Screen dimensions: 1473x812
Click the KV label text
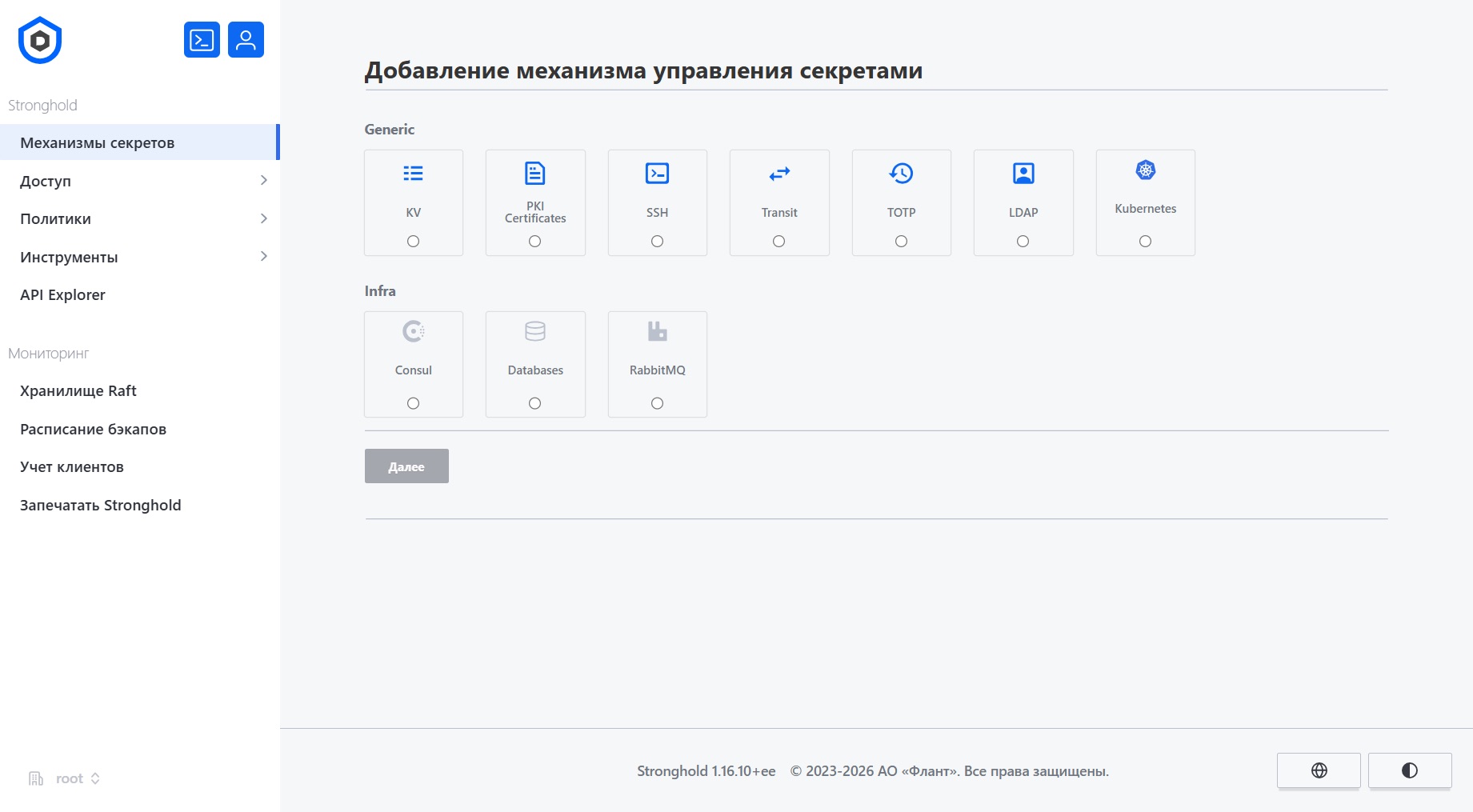tap(414, 213)
